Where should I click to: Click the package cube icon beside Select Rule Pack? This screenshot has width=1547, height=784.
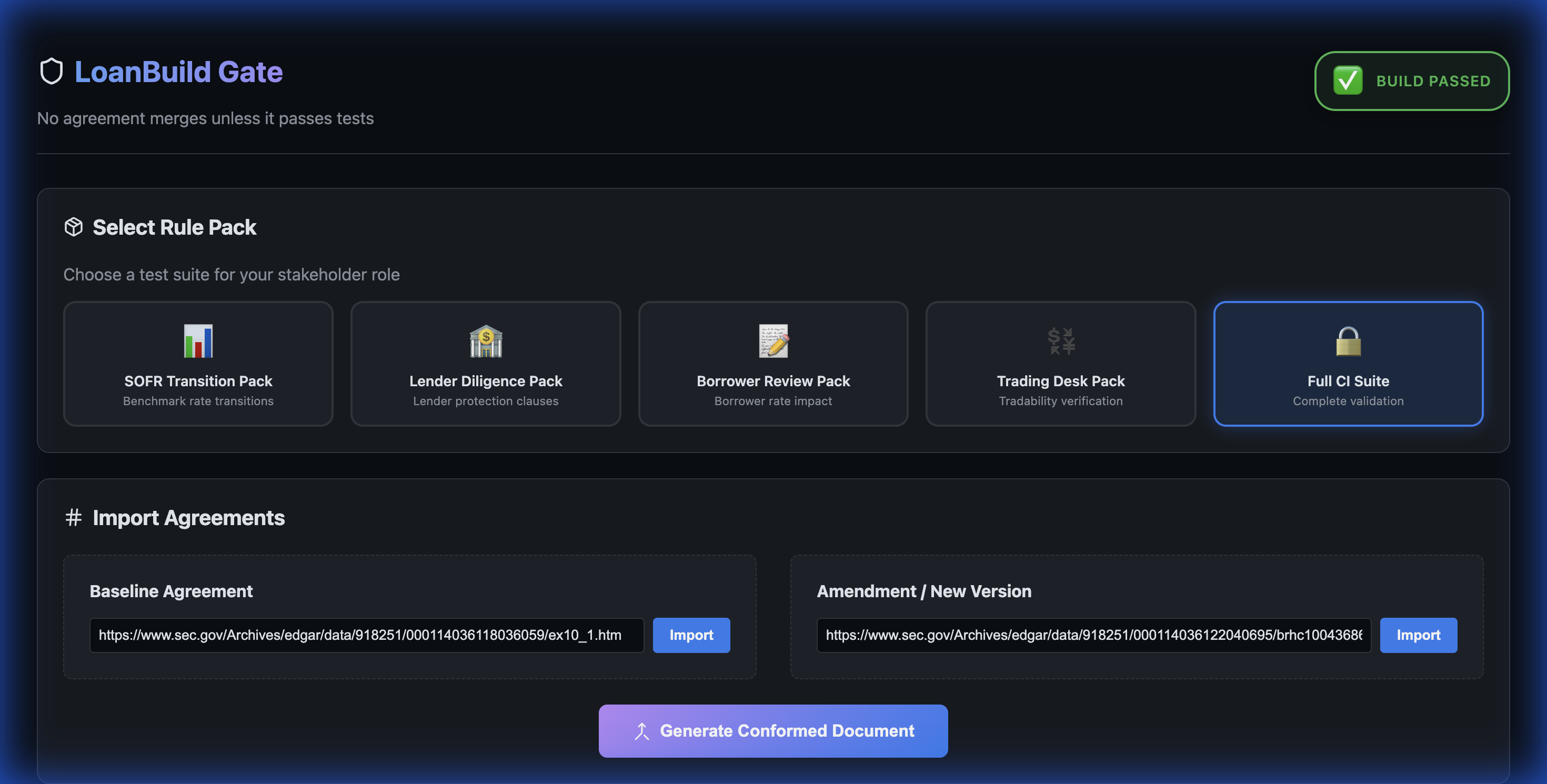[73, 227]
